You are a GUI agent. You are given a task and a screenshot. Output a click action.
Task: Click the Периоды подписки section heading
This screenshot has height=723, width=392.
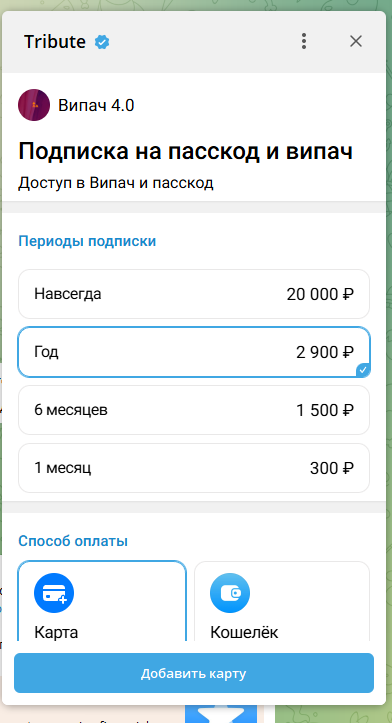click(87, 241)
